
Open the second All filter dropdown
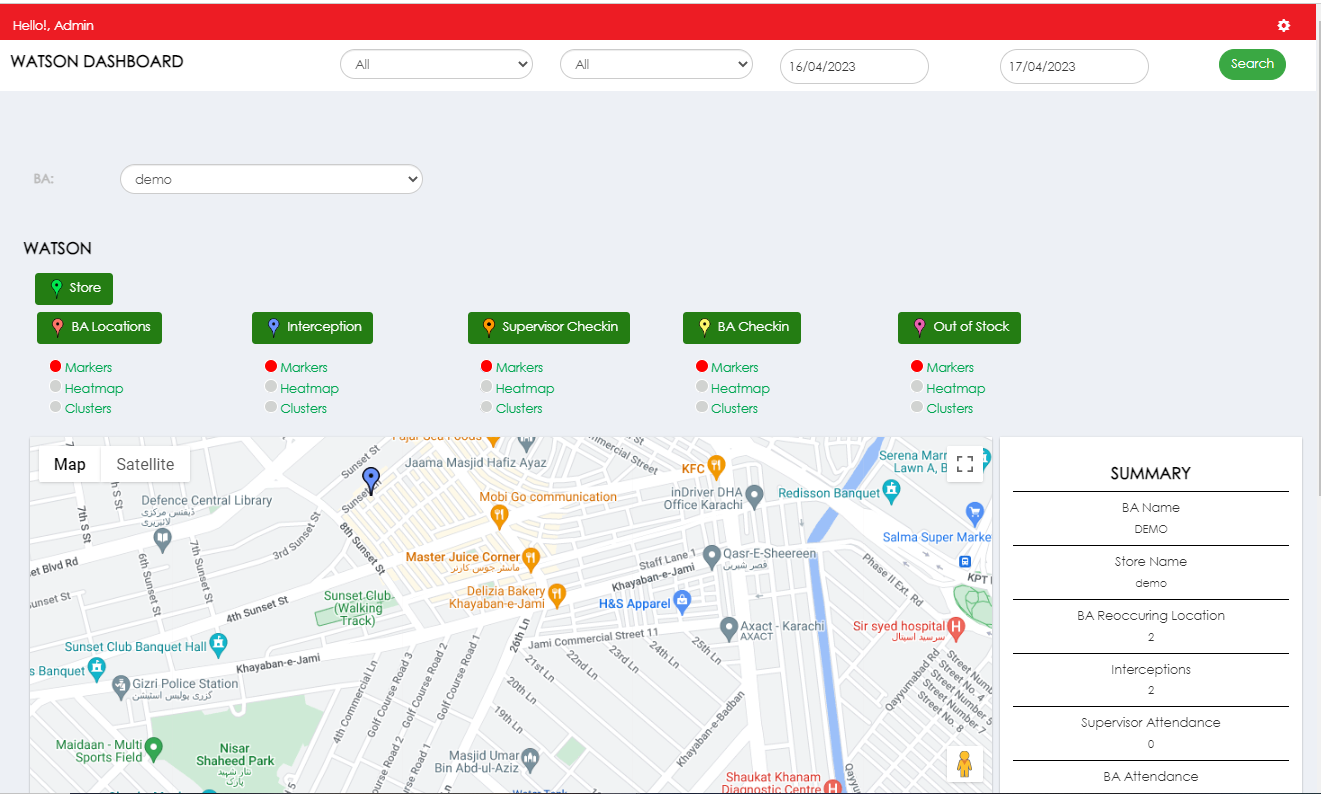656,64
